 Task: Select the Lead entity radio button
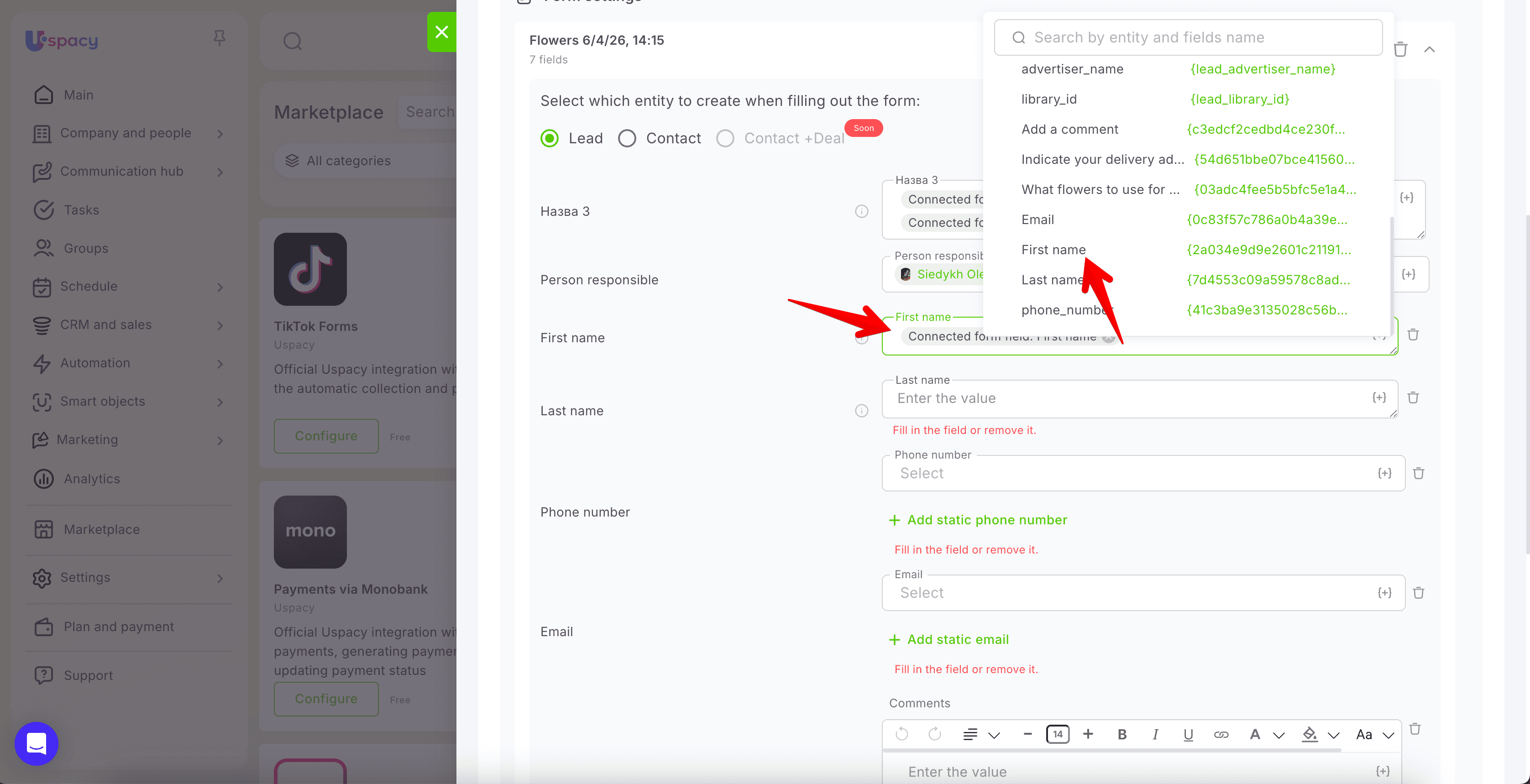pyautogui.click(x=550, y=138)
